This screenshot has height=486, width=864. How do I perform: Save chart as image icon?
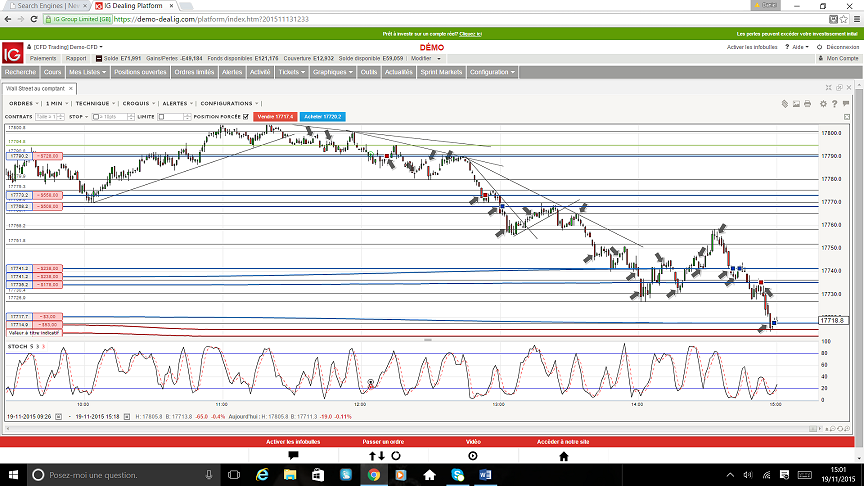796,103
